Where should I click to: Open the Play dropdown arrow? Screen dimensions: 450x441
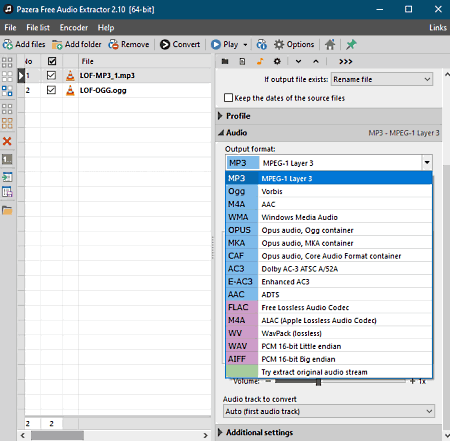(245, 45)
